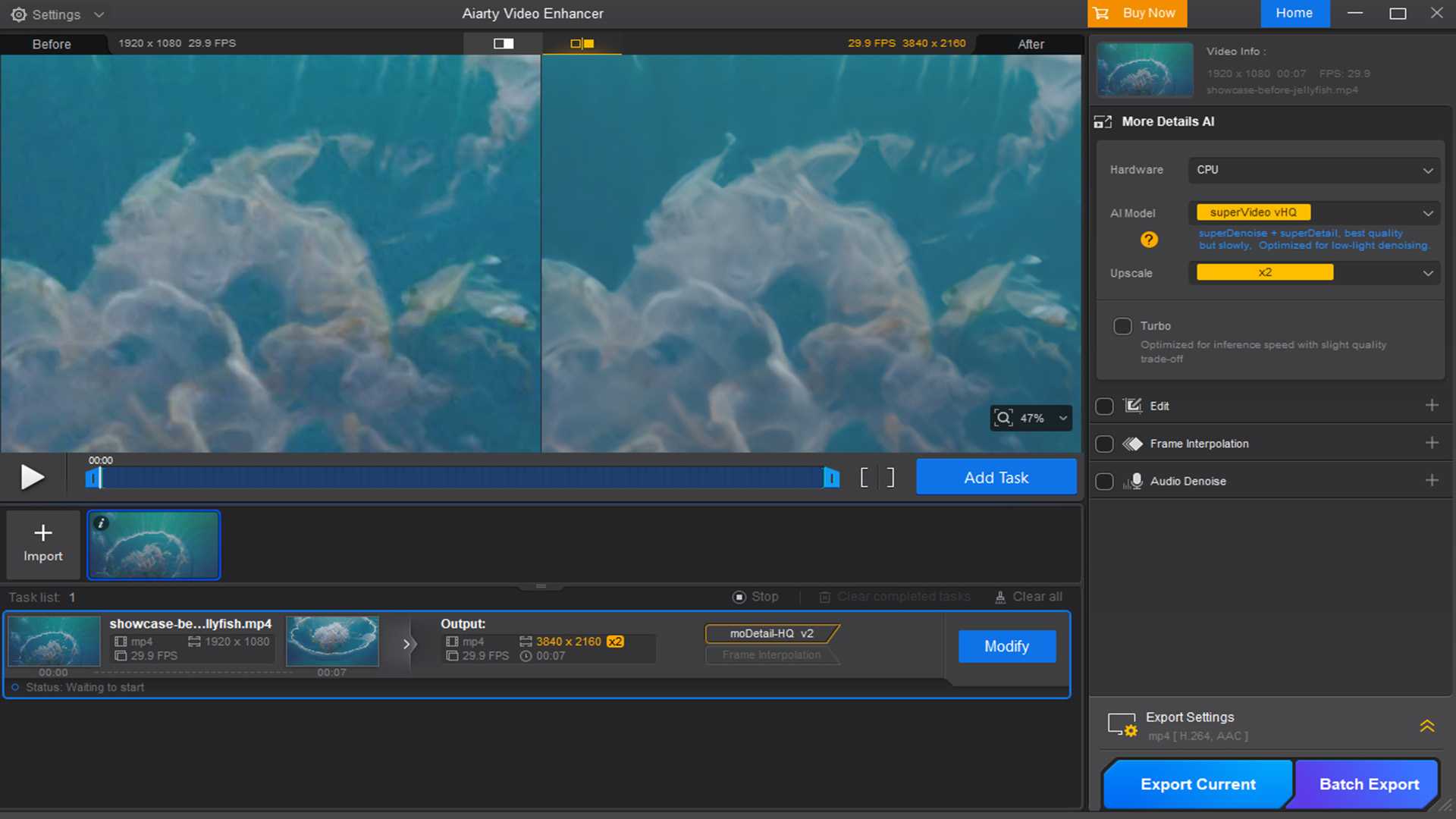This screenshot has height=819, width=1456.
Task: Click the Export Settings monitor icon
Action: [x=1122, y=725]
